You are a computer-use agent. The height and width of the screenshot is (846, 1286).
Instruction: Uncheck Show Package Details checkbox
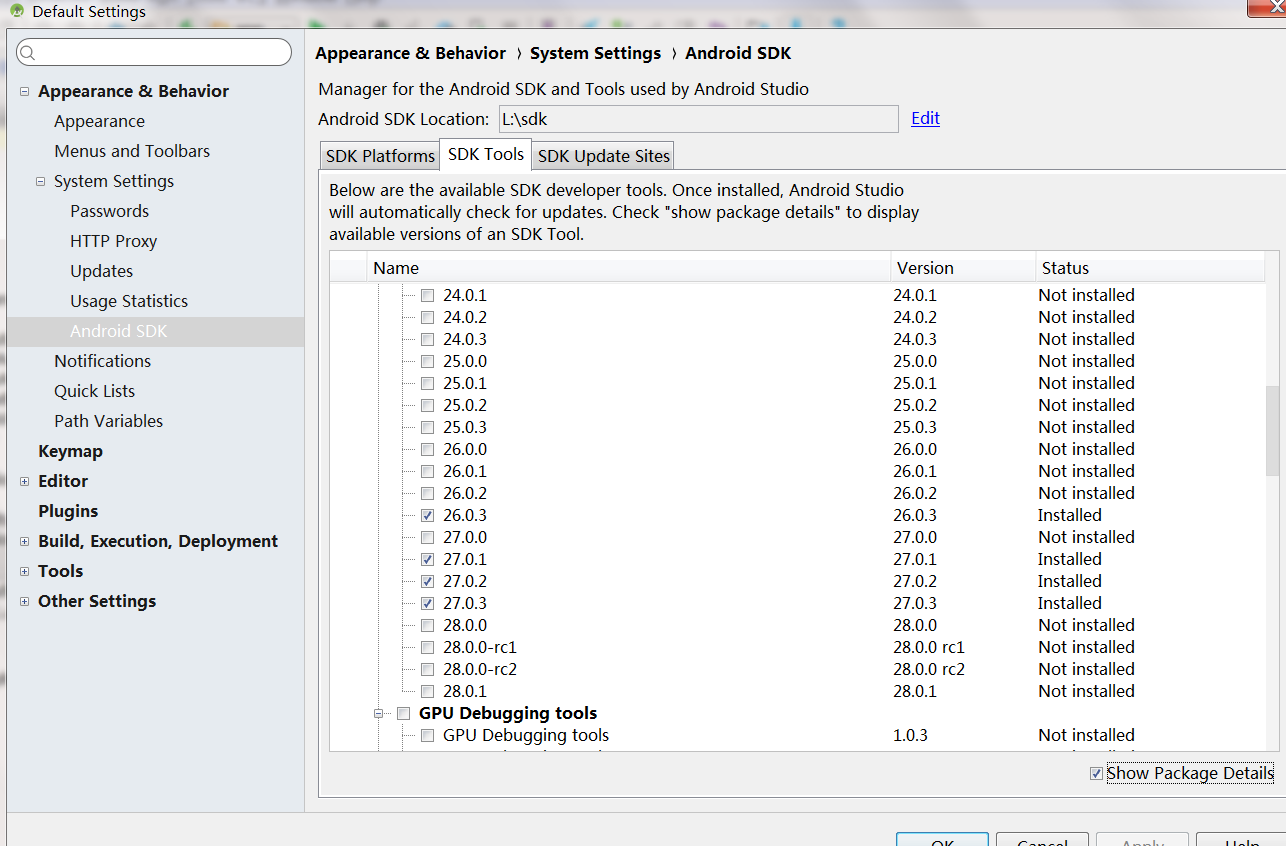[1097, 773]
